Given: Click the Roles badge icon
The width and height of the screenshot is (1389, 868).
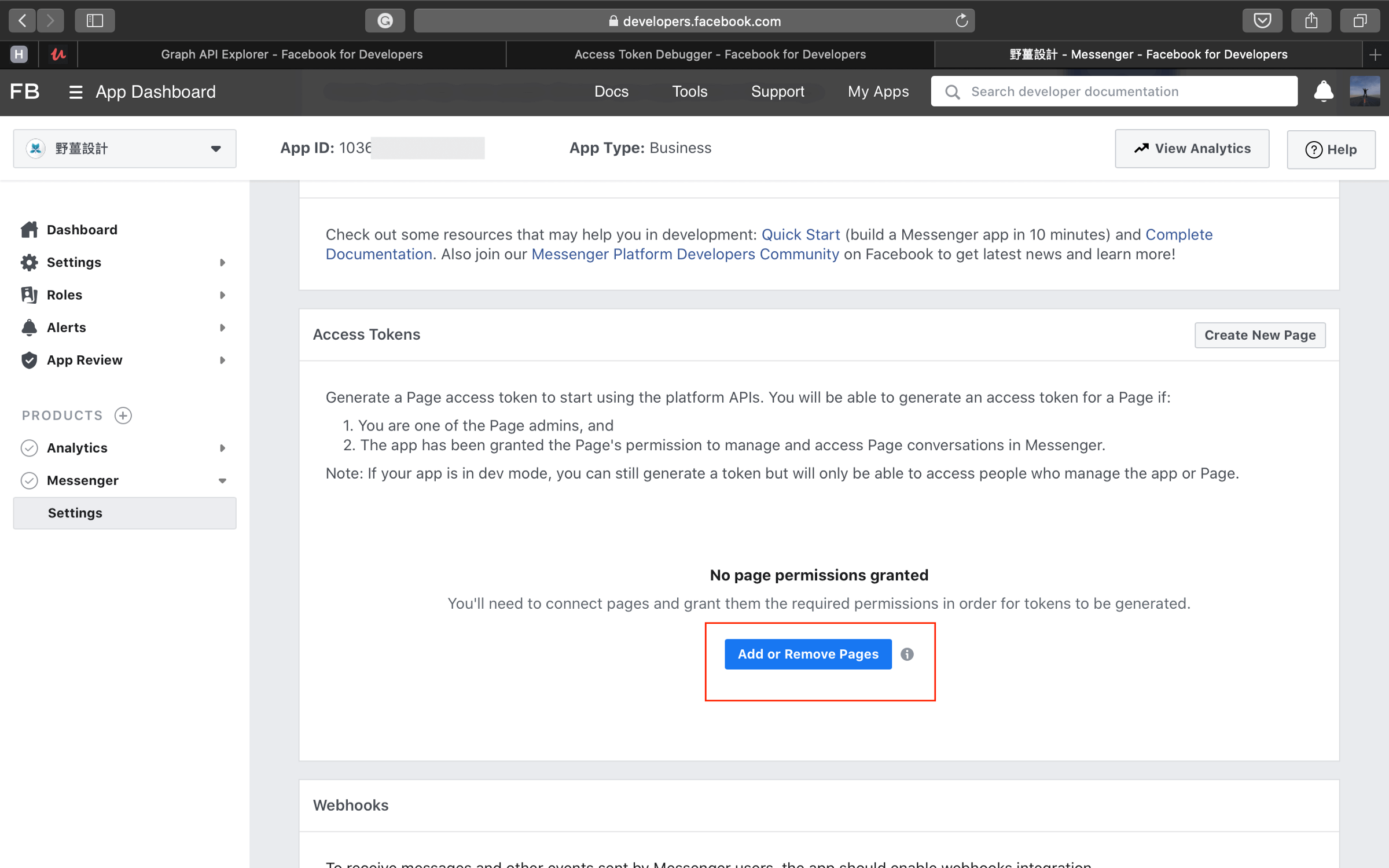Looking at the screenshot, I should (30, 295).
